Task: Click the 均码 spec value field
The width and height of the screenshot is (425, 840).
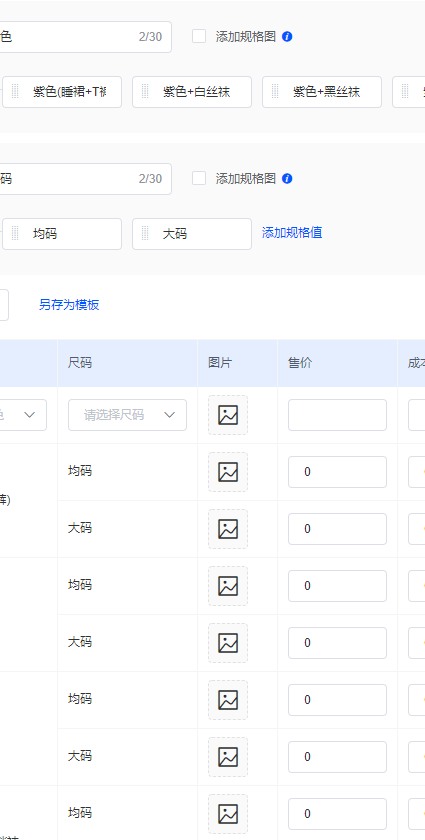Action: (x=62, y=234)
